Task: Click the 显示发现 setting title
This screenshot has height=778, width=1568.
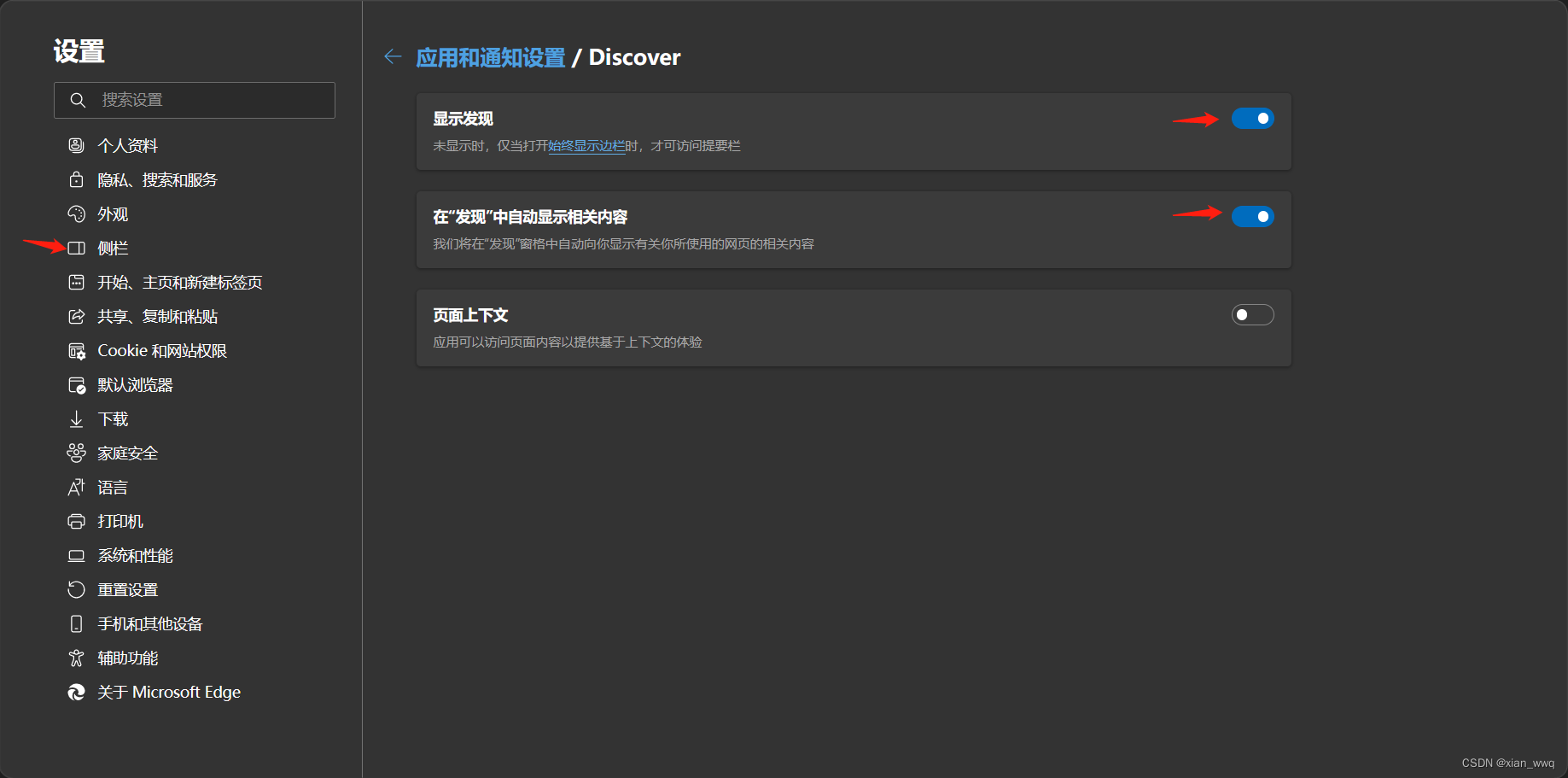Action: tap(463, 119)
